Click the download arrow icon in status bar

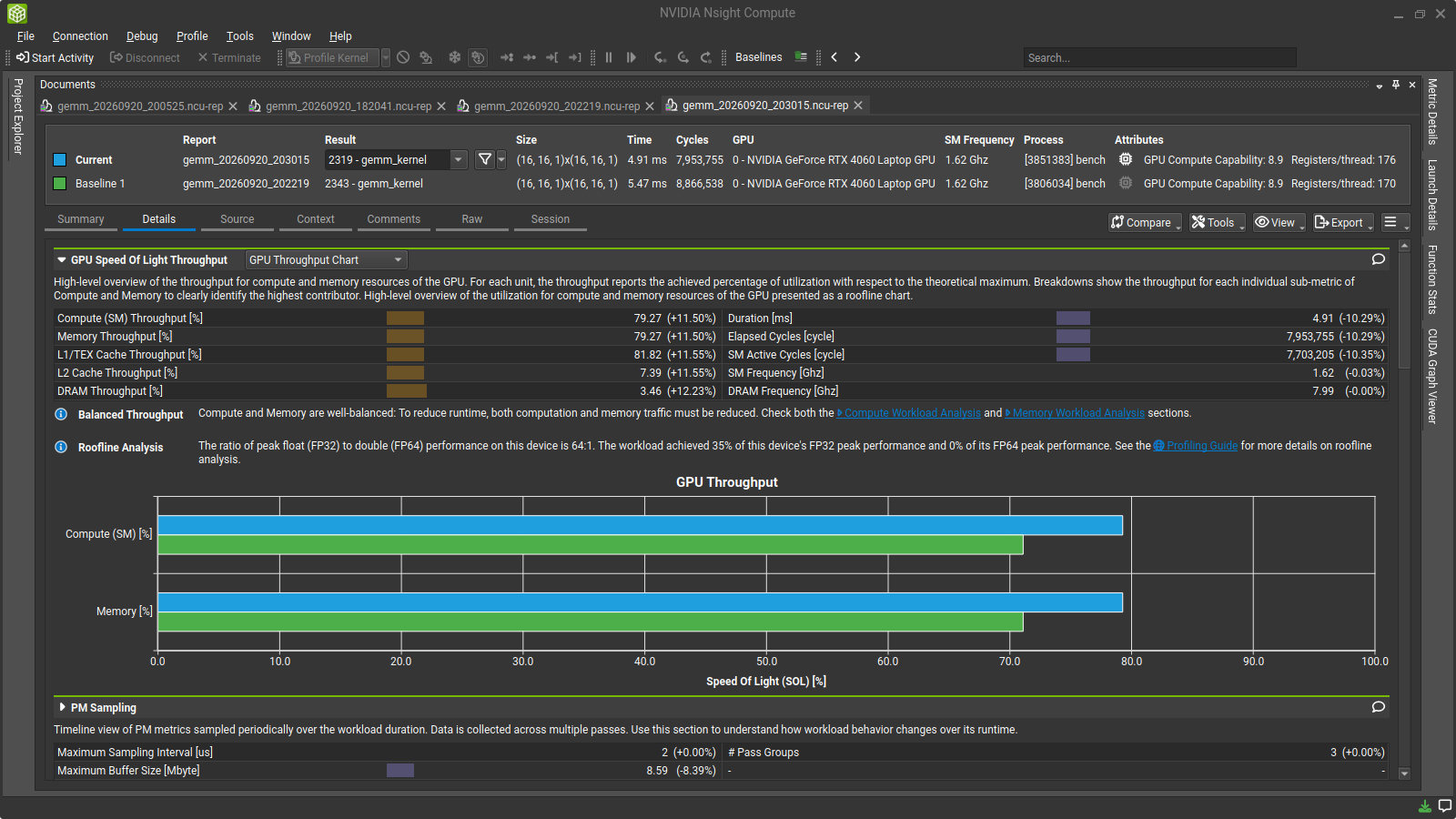[1425, 806]
